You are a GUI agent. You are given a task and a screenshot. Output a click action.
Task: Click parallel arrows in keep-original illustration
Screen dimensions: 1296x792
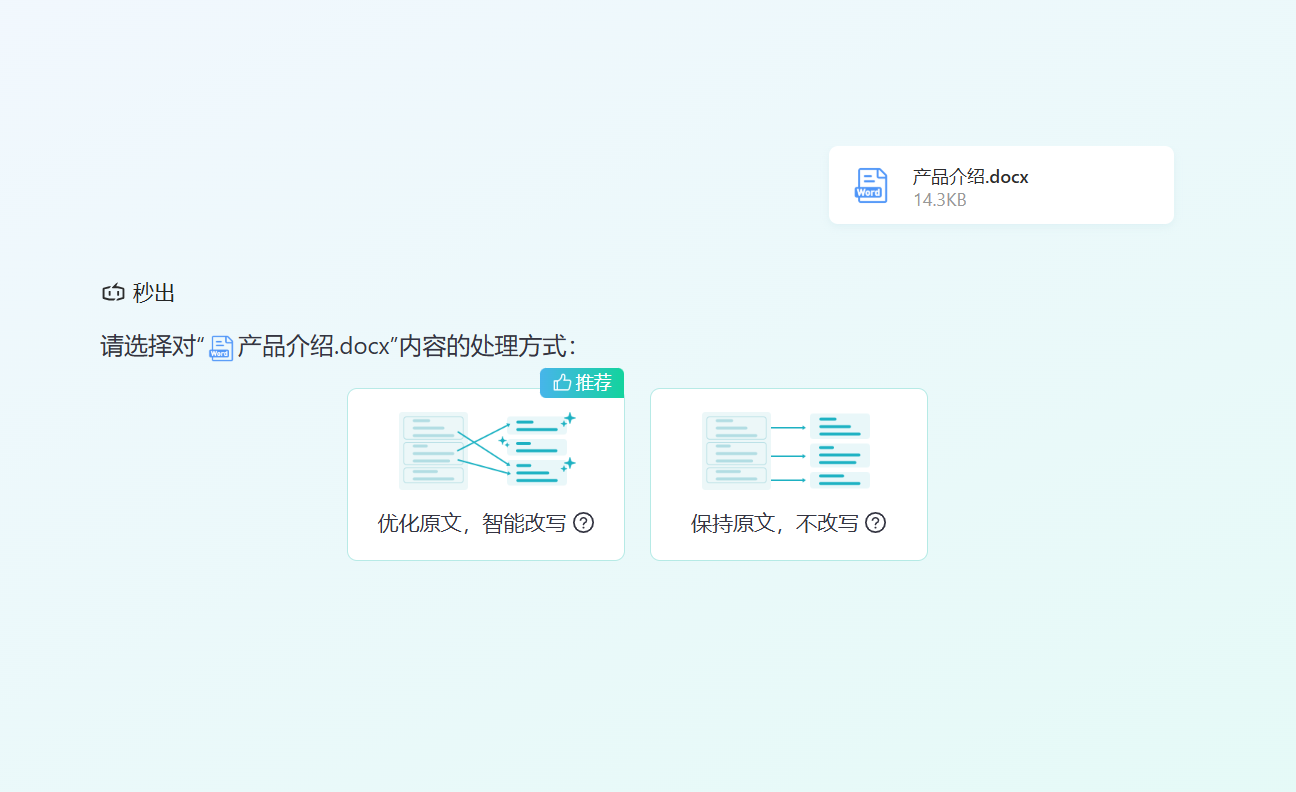tap(788, 454)
